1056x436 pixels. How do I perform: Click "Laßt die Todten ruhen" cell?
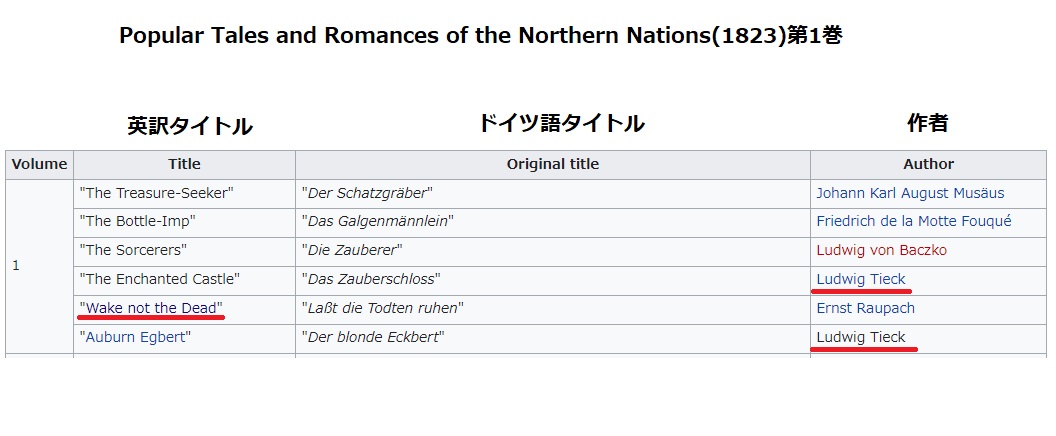pyautogui.click(x=553, y=309)
